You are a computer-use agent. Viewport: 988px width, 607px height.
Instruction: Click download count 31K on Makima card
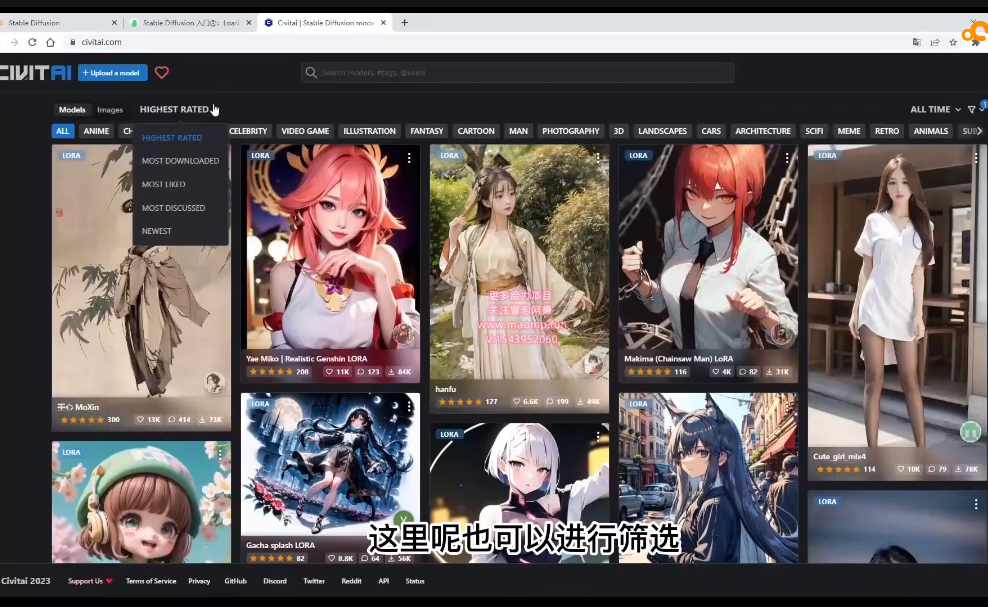click(777, 372)
